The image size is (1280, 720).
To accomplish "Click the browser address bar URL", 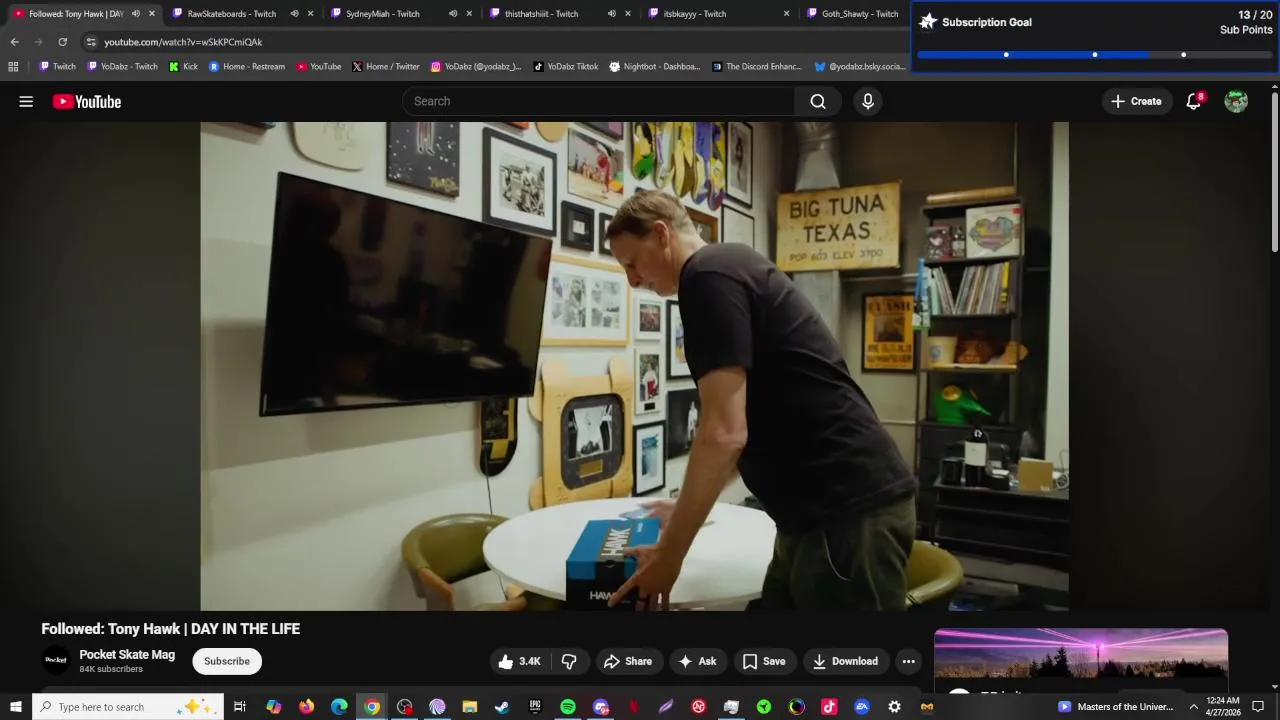I will point(183,42).
